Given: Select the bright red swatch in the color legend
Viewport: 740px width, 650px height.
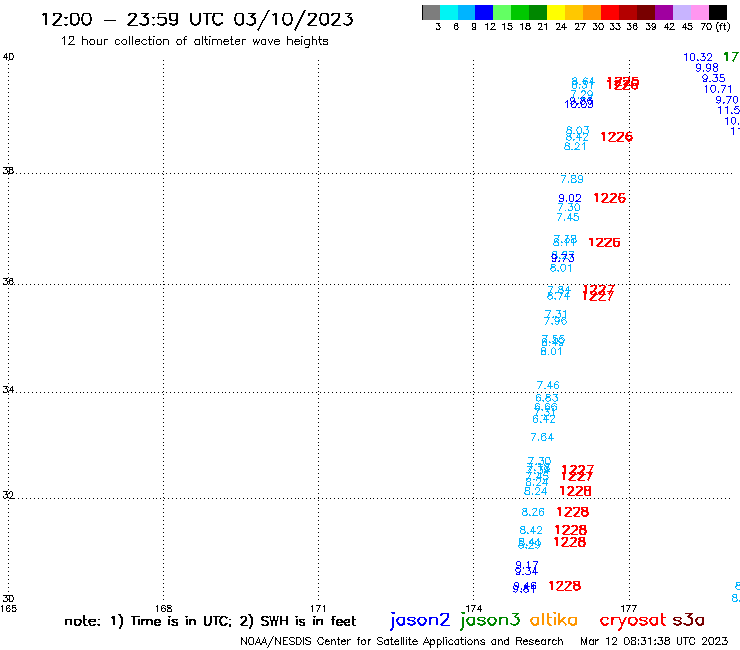Looking at the screenshot, I should [x=610, y=12].
